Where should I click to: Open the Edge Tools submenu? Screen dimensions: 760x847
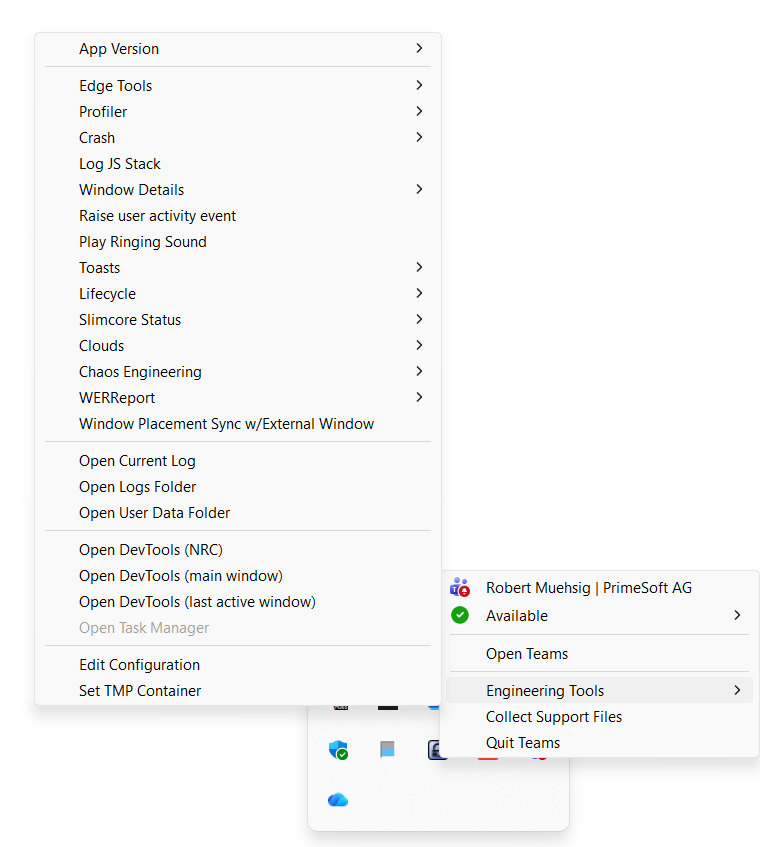pyautogui.click(x=116, y=86)
